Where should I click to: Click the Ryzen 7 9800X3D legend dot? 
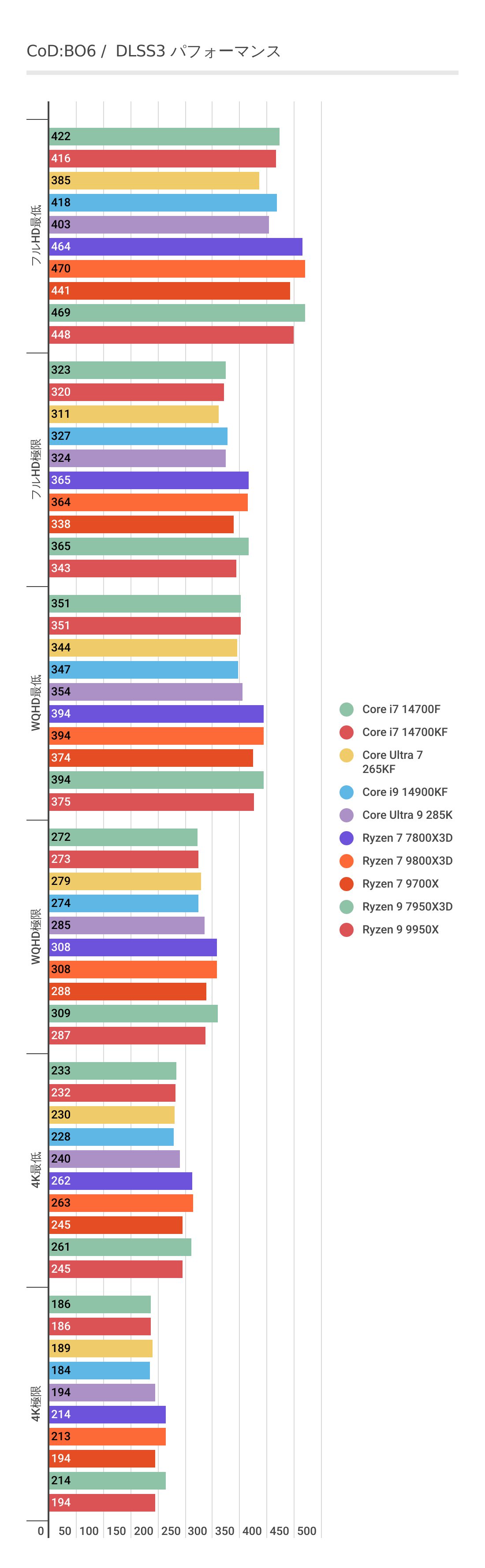[346, 861]
